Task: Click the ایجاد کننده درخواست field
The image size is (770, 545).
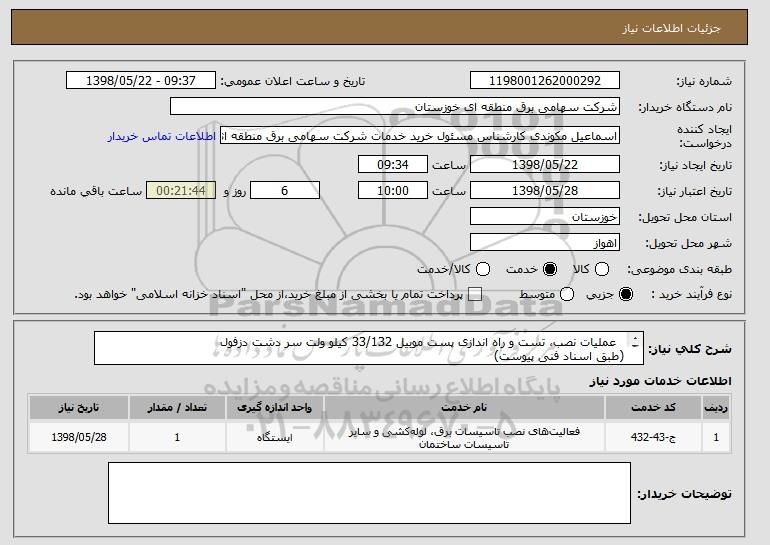Action: (x=420, y=136)
